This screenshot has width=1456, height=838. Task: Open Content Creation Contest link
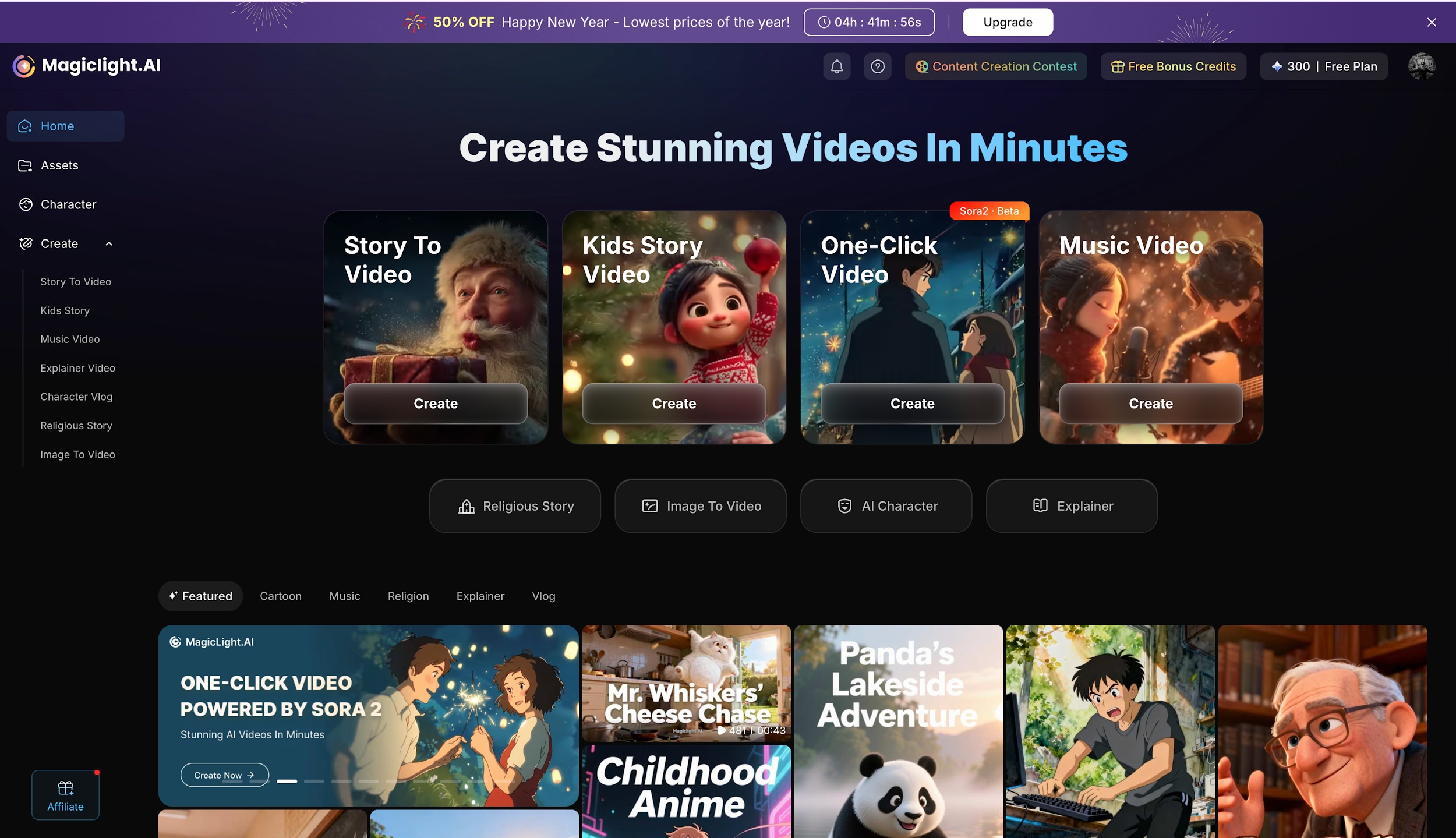[996, 66]
